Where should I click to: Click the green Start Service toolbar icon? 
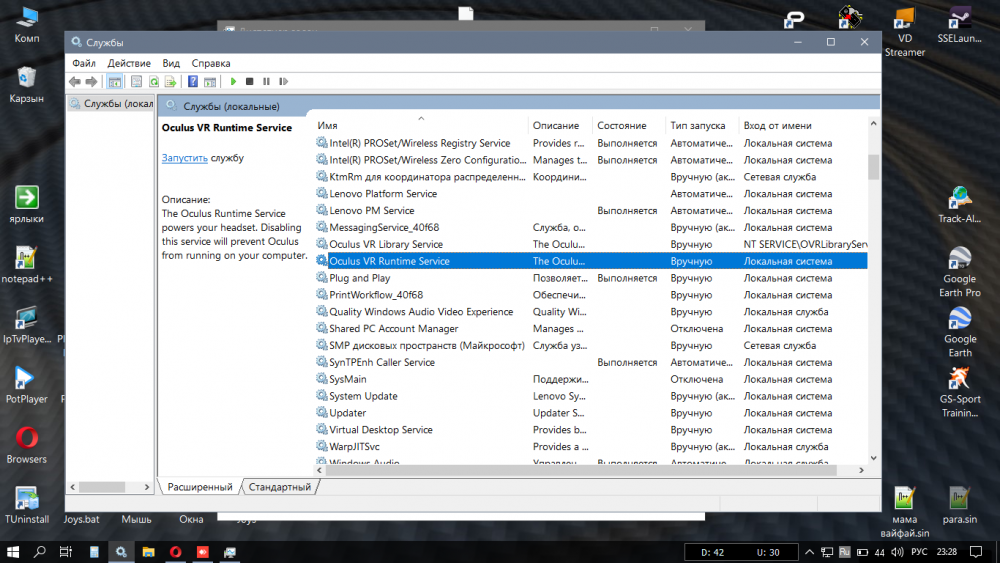[233, 82]
